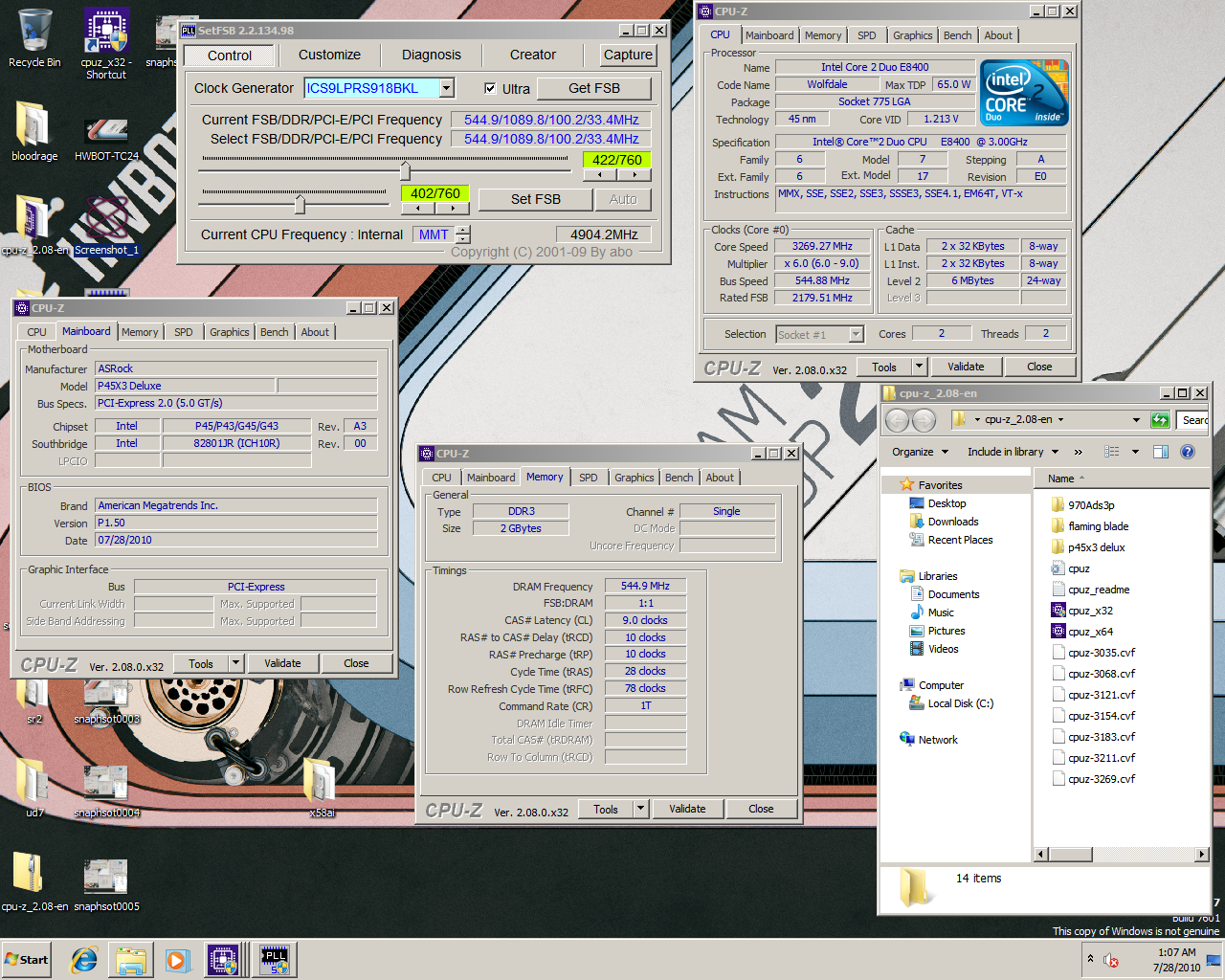The image size is (1225, 980).
Task: Open the Organize menu in Explorer
Action: click(x=920, y=452)
